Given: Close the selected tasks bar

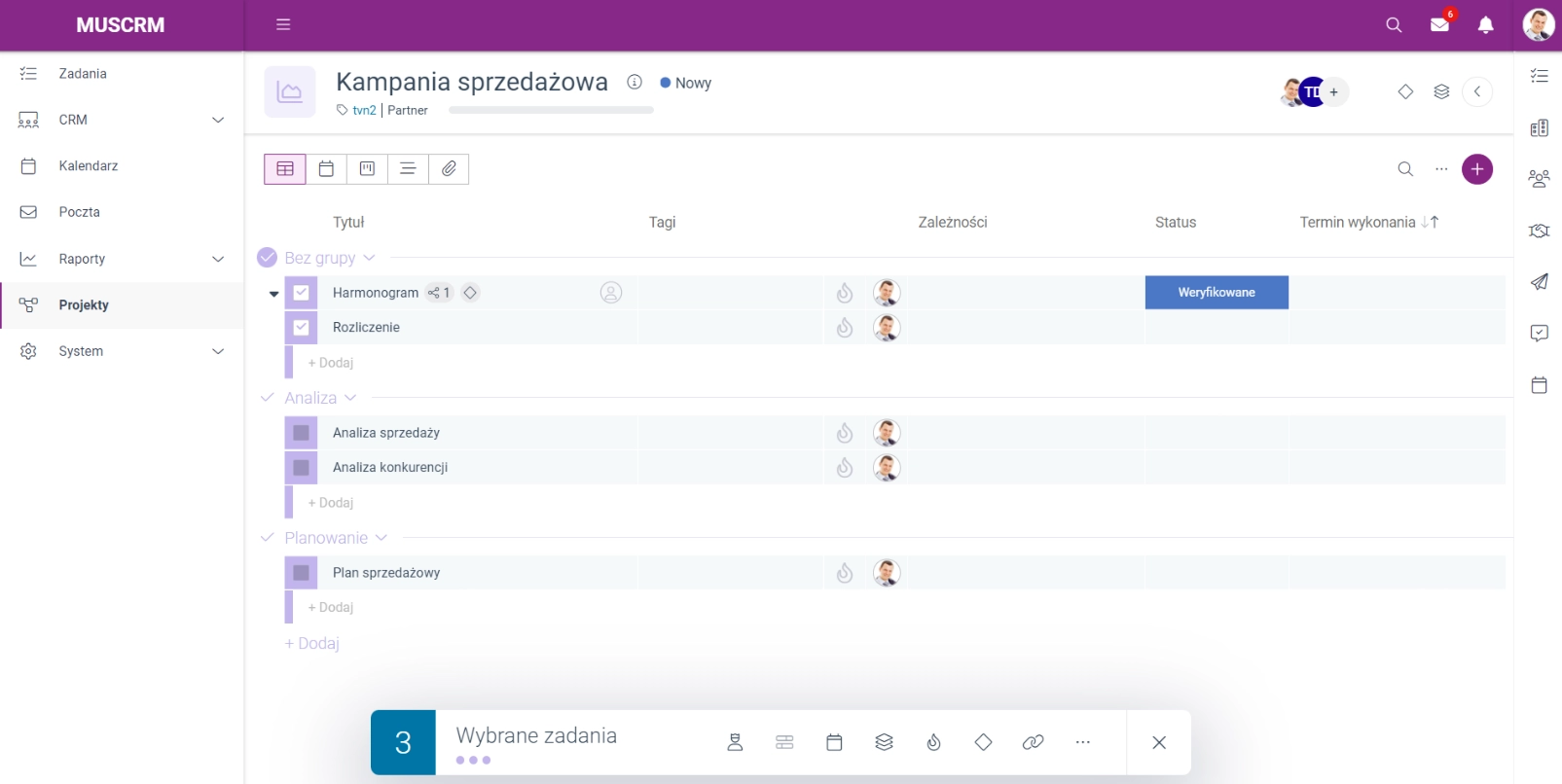Looking at the screenshot, I should (1159, 742).
